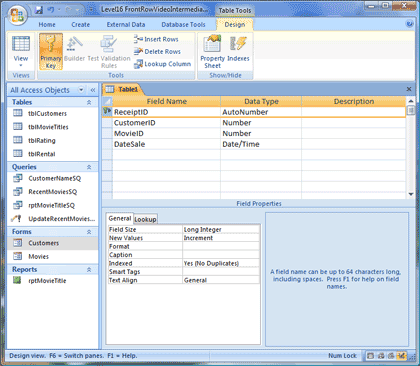Open the Builder tool
Viewport: 420px width, 366px height.
pos(74,49)
